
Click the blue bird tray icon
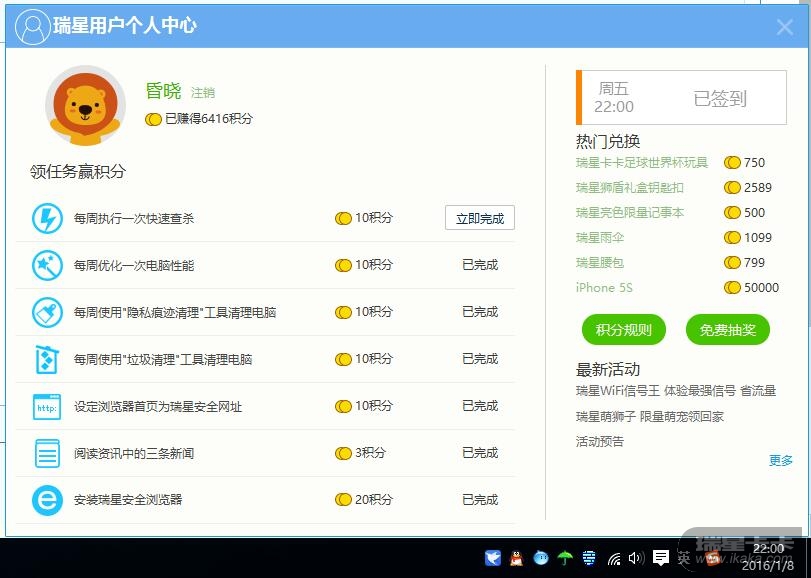493,557
